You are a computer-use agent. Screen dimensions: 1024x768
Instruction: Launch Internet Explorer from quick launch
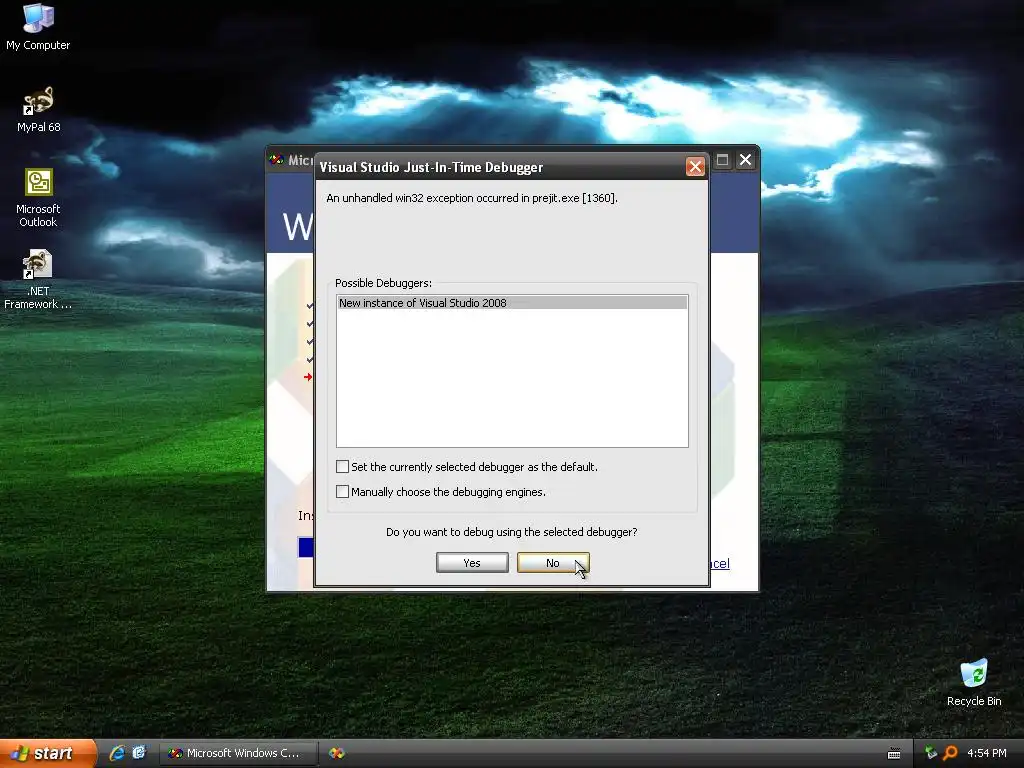click(118, 753)
